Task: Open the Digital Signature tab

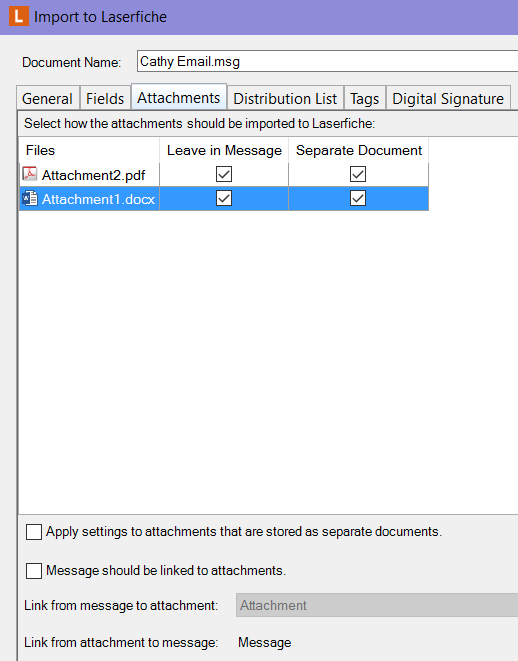Action: (448, 99)
